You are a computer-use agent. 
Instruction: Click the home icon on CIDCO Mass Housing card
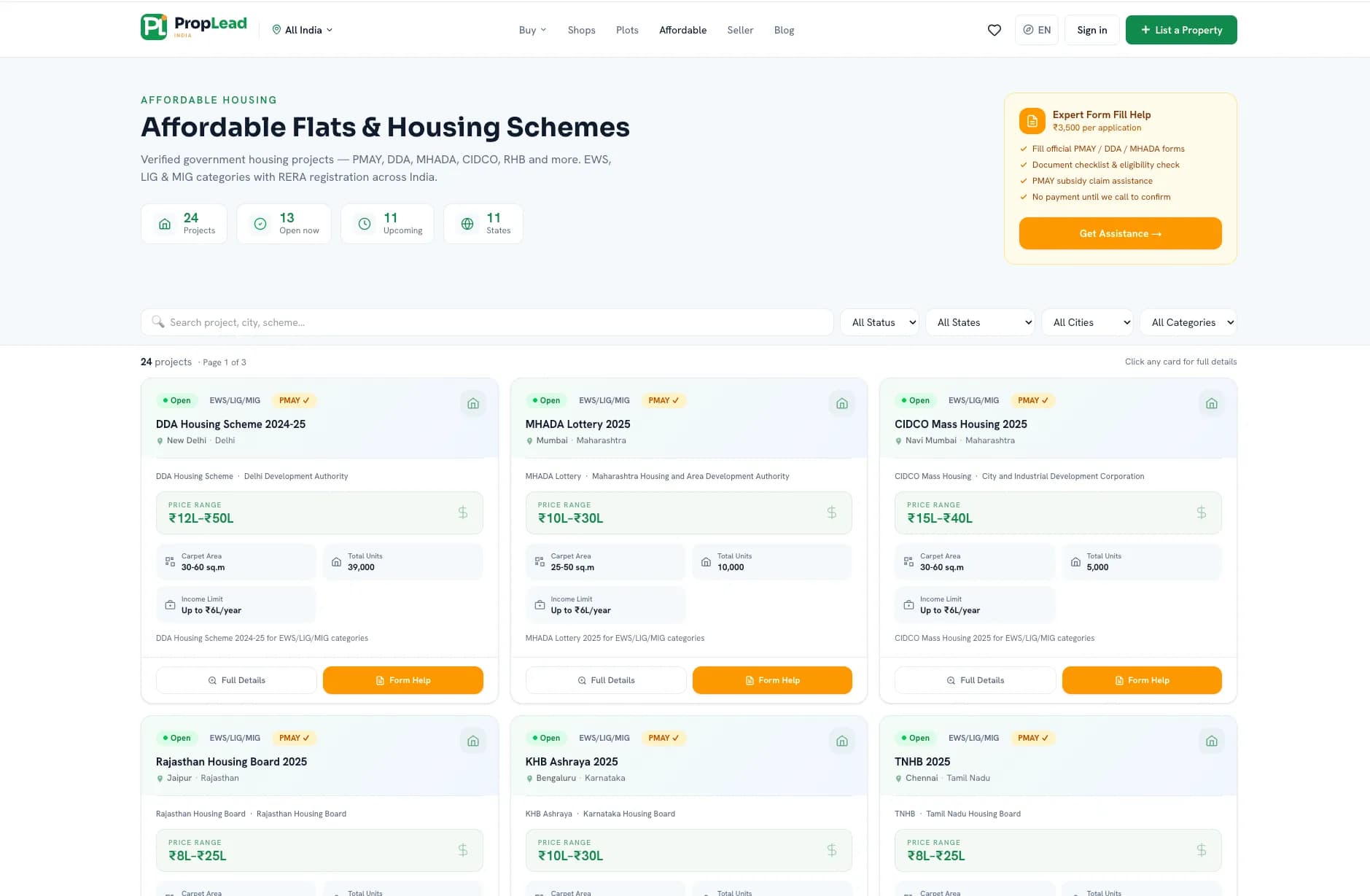click(1212, 403)
